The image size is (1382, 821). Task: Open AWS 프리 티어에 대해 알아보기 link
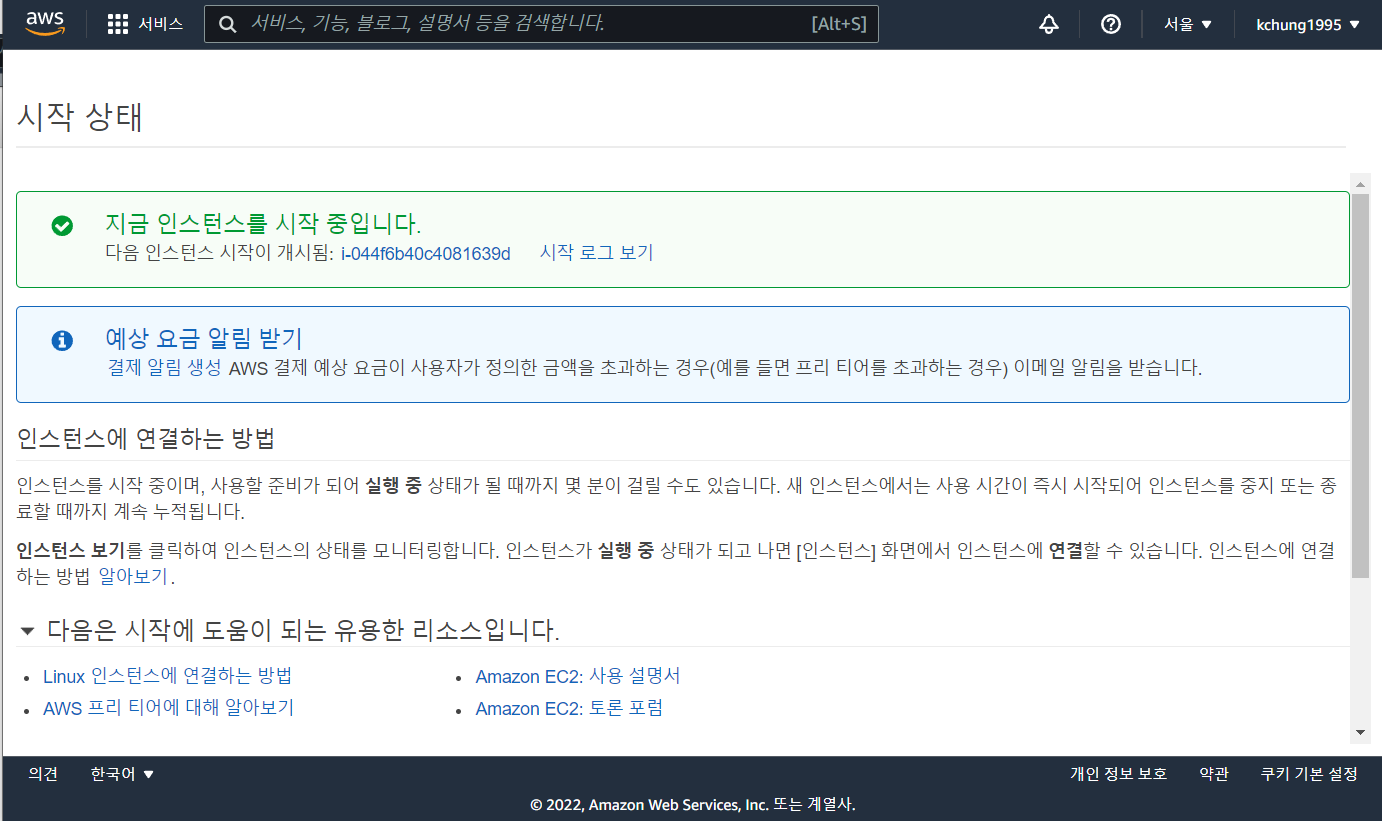click(x=168, y=708)
